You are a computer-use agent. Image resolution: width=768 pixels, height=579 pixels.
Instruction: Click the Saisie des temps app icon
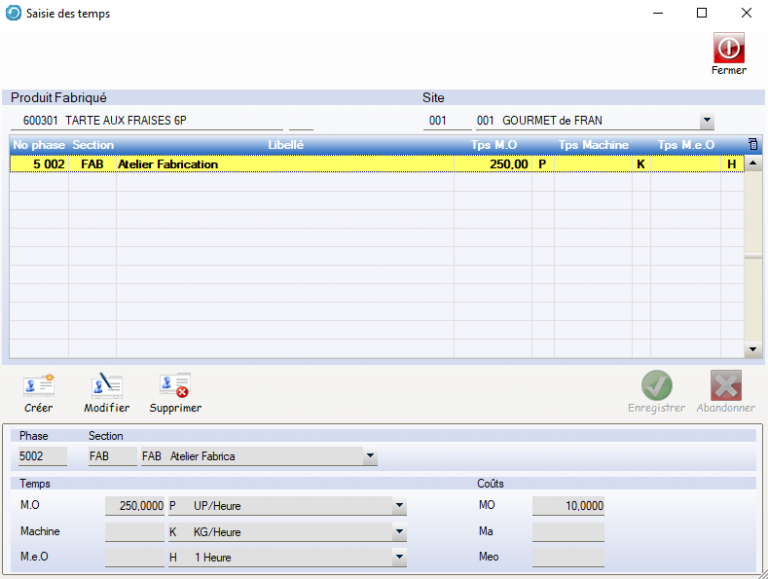(x=13, y=13)
